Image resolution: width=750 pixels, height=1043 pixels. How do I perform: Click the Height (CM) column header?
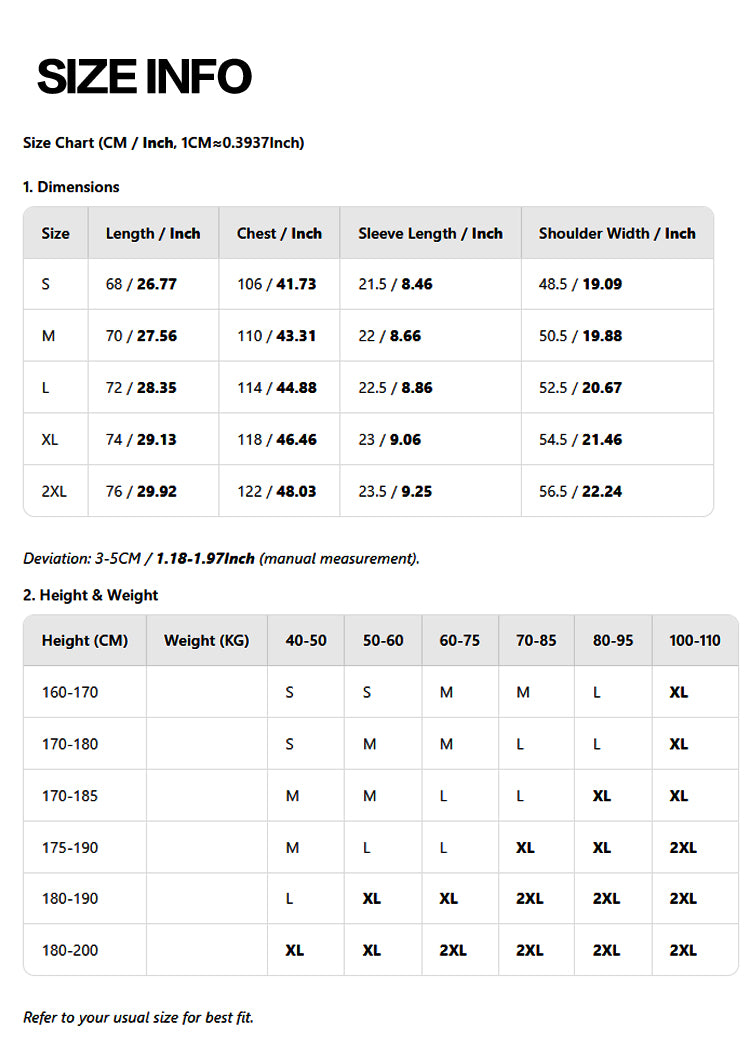(x=85, y=640)
